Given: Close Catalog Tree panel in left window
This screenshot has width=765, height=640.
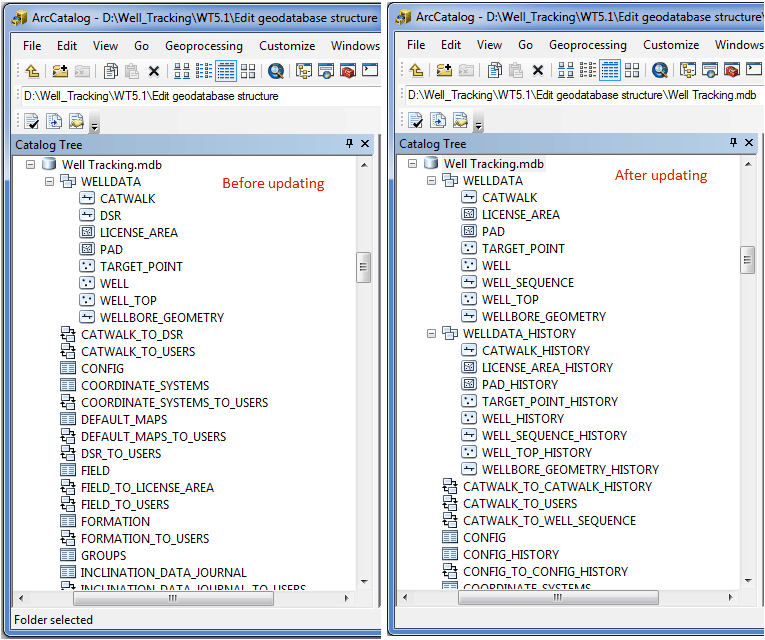Looking at the screenshot, I should pyautogui.click(x=365, y=143).
